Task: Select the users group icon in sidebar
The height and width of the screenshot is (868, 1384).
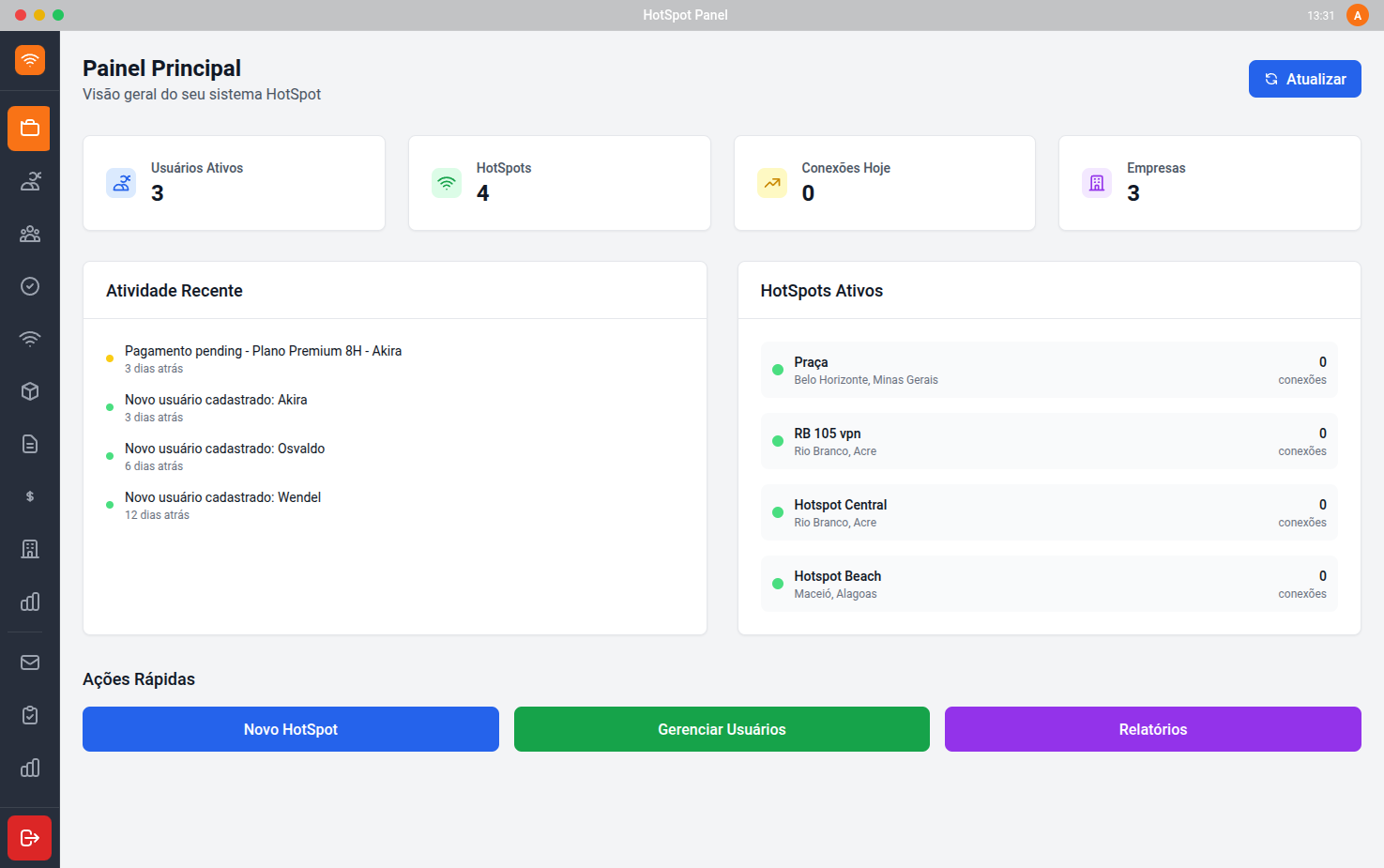Action: pos(29,234)
